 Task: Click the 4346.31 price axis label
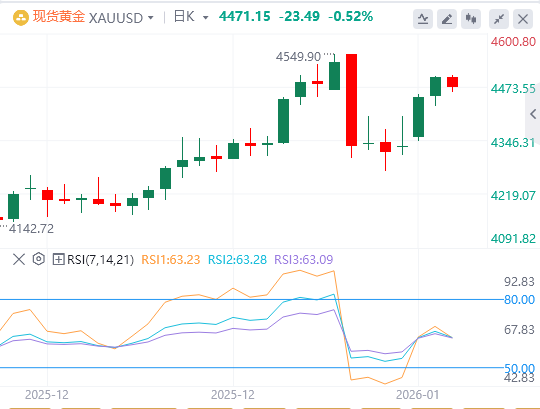click(x=513, y=143)
